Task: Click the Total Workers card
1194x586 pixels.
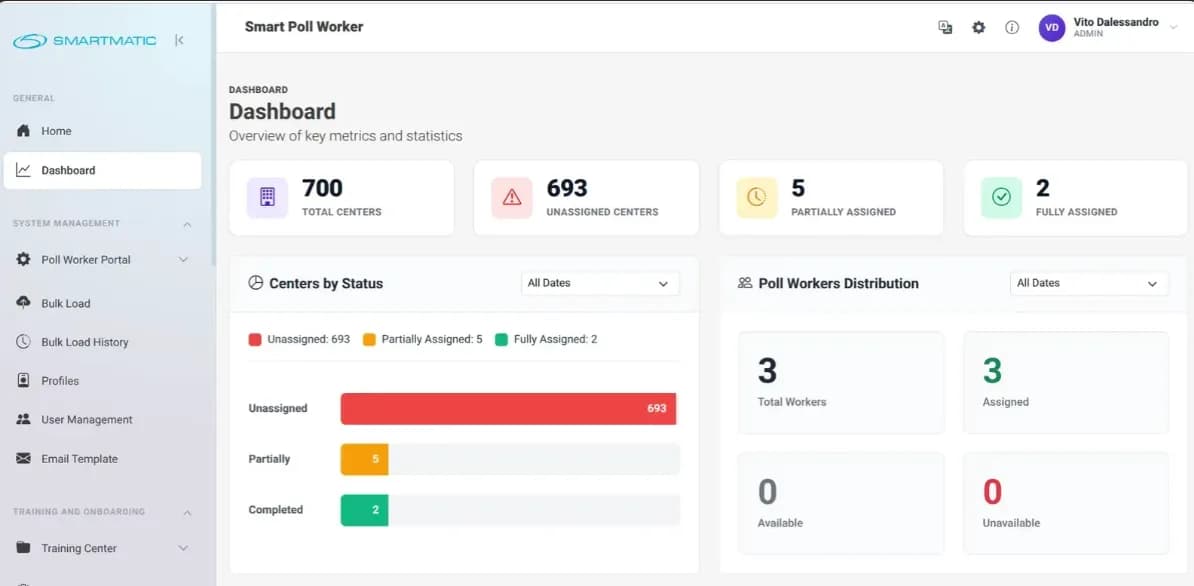Action: coord(841,382)
